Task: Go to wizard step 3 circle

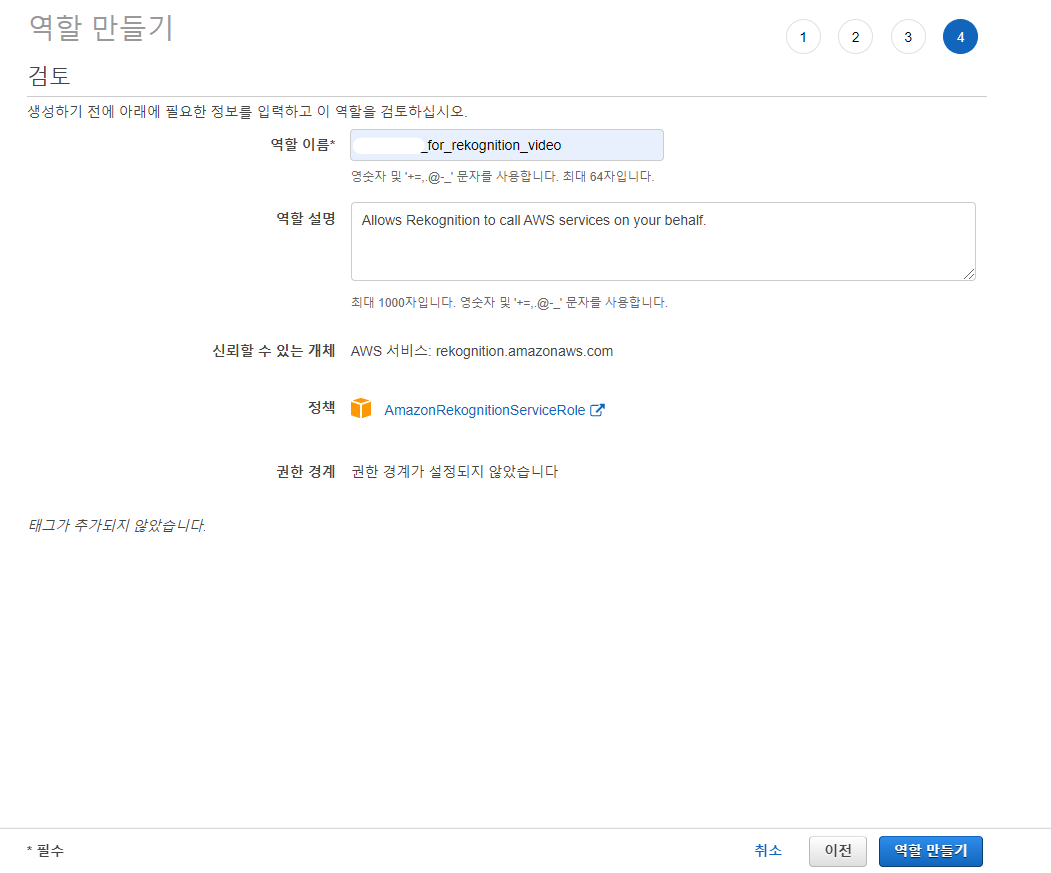Action: (908, 37)
